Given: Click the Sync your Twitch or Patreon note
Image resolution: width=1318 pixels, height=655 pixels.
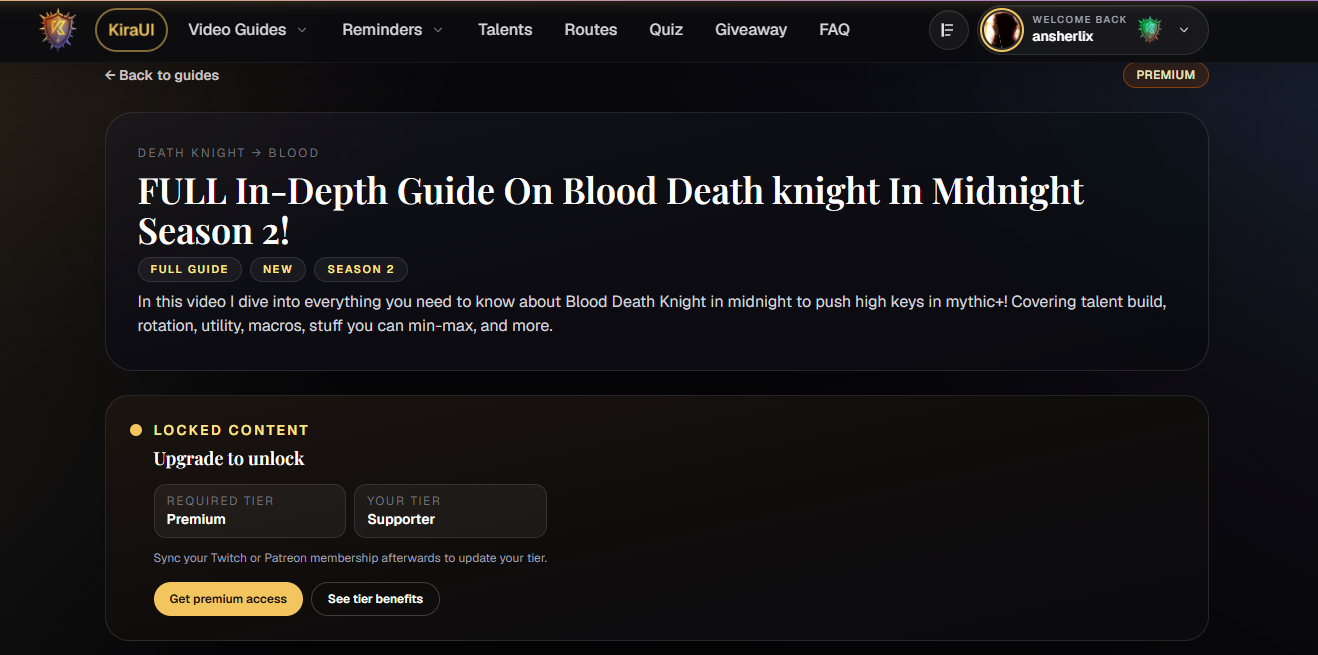Looking at the screenshot, I should [350, 558].
